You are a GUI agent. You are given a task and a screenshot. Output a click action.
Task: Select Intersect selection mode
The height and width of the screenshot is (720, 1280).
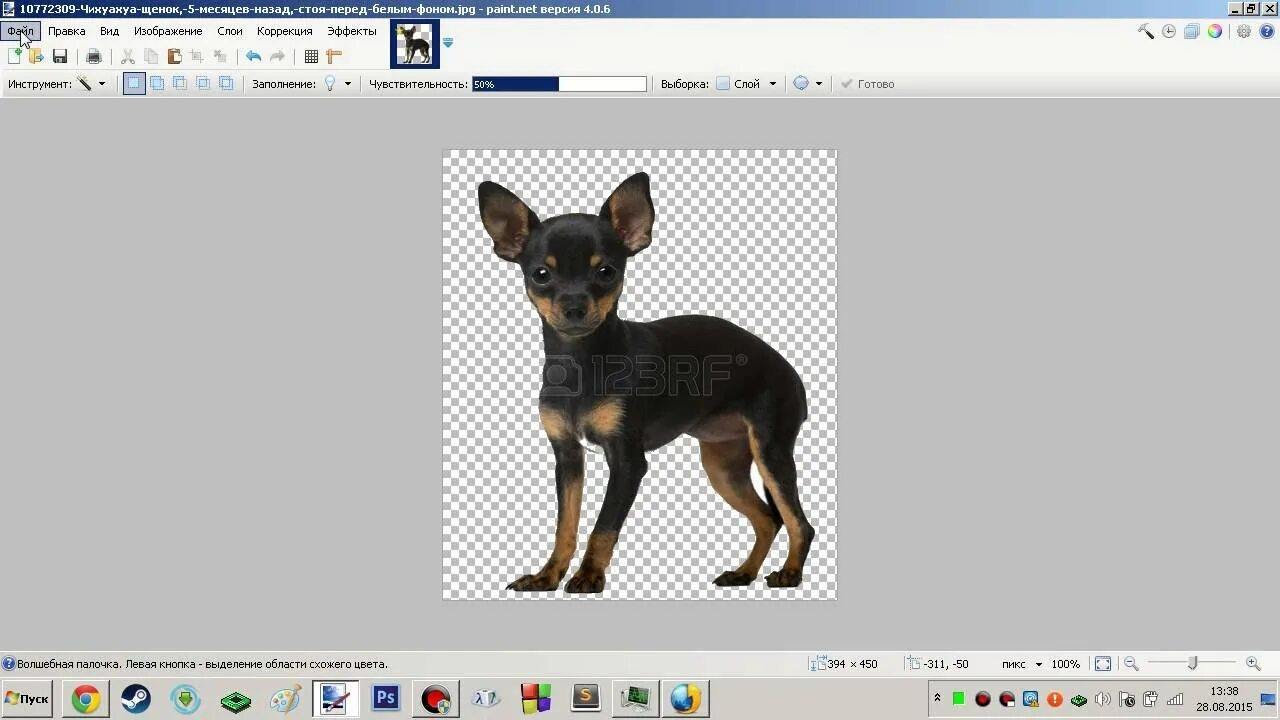(203, 84)
